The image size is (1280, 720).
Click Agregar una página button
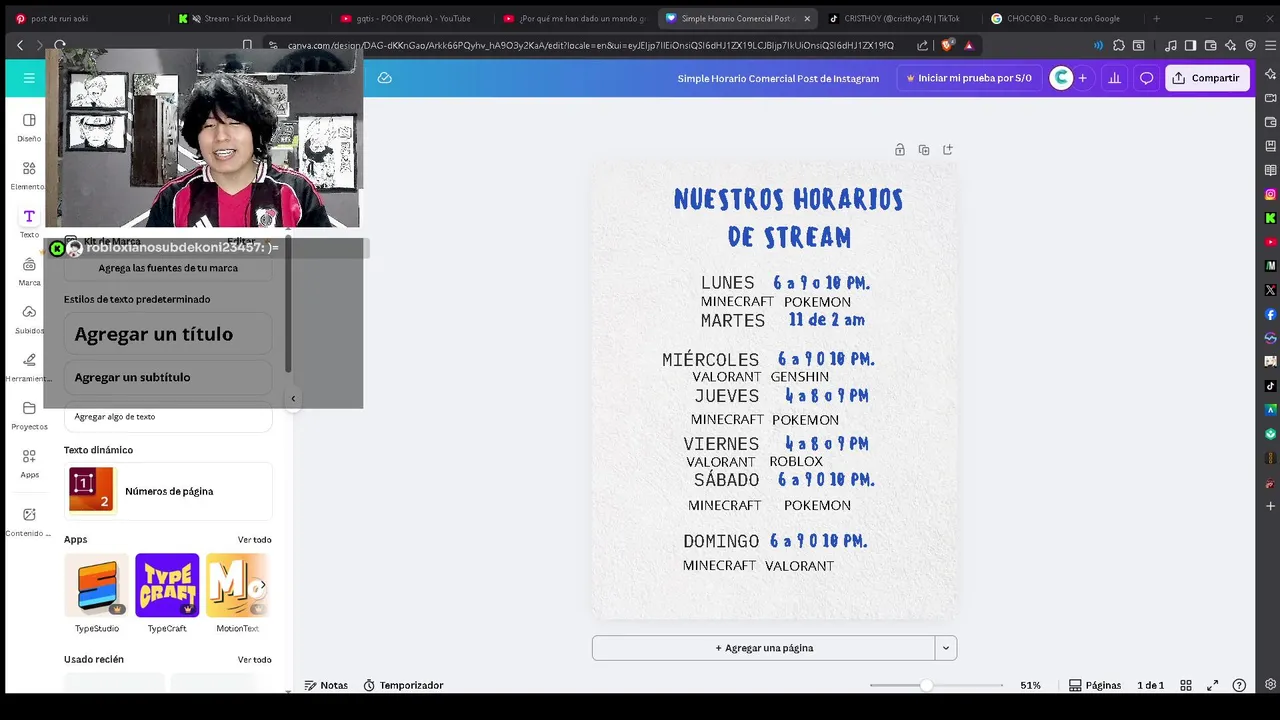[x=764, y=648]
